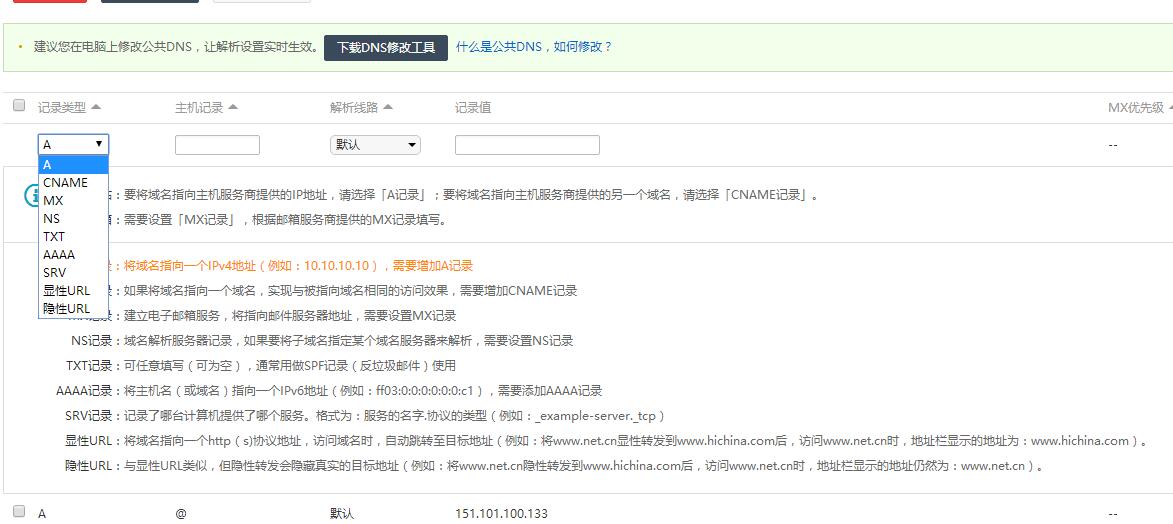This screenshot has height=524, width=1173.
Task: Click the 建议您在电脑上修改公共DNS notice text
Action: point(176,46)
